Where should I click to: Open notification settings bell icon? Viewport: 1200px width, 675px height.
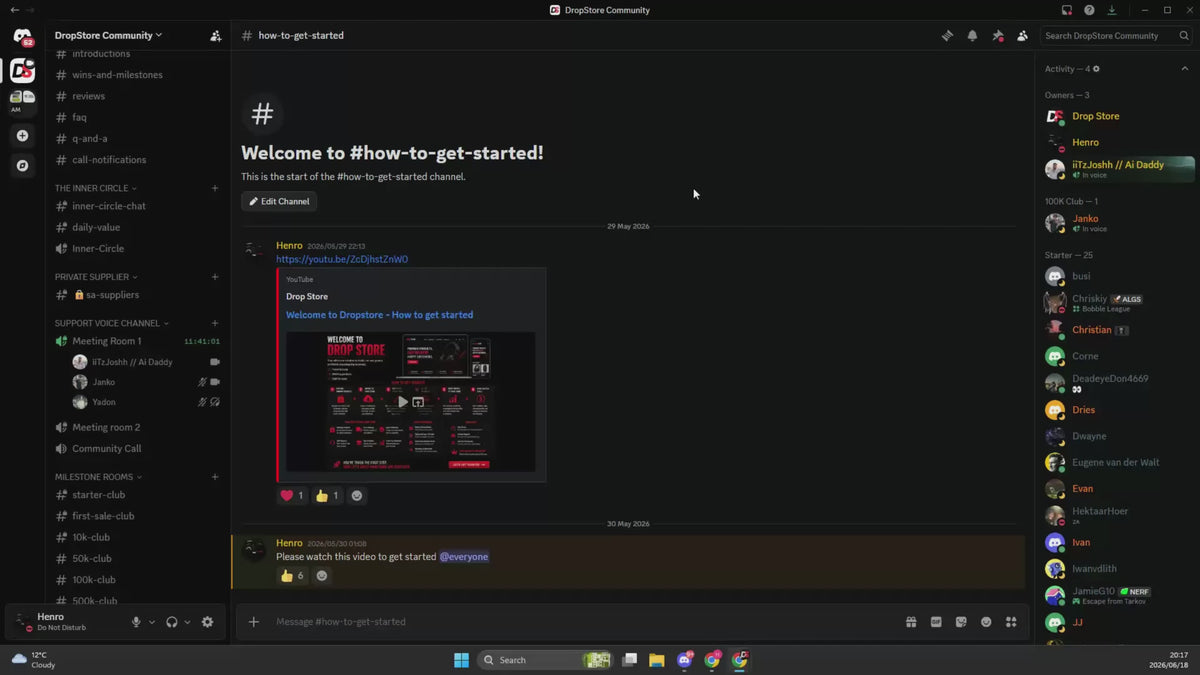click(972, 36)
